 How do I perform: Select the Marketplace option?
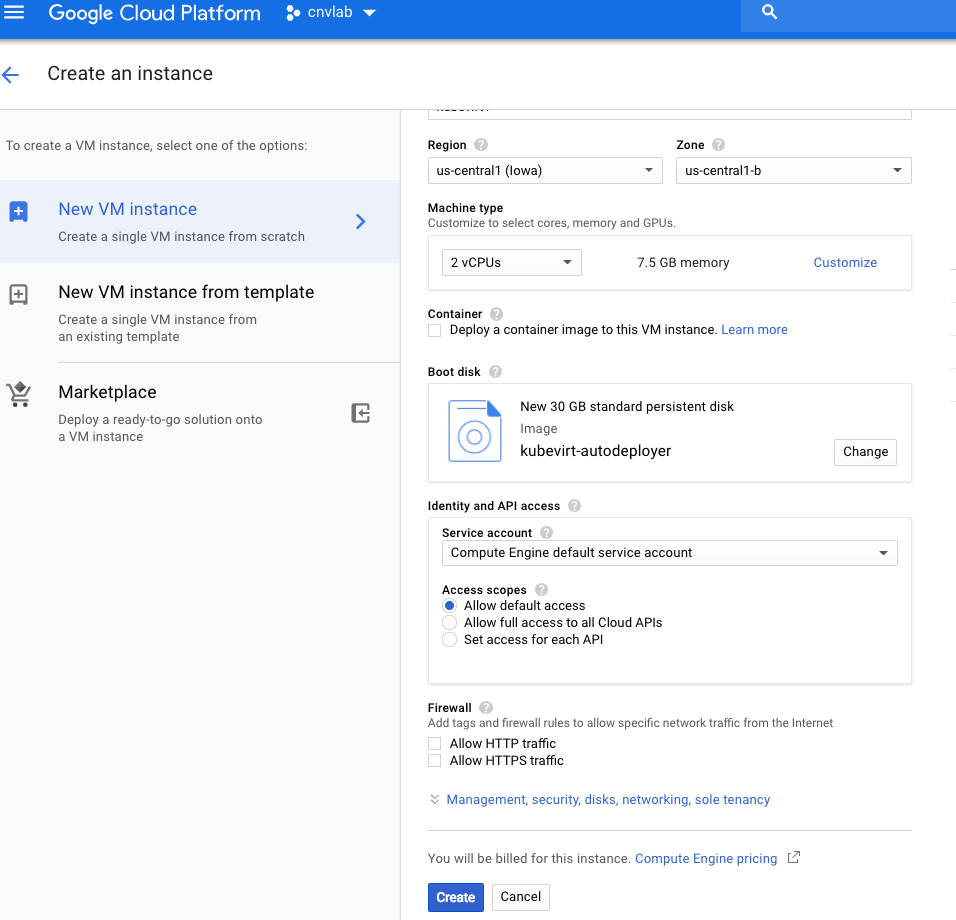(108, 393)
